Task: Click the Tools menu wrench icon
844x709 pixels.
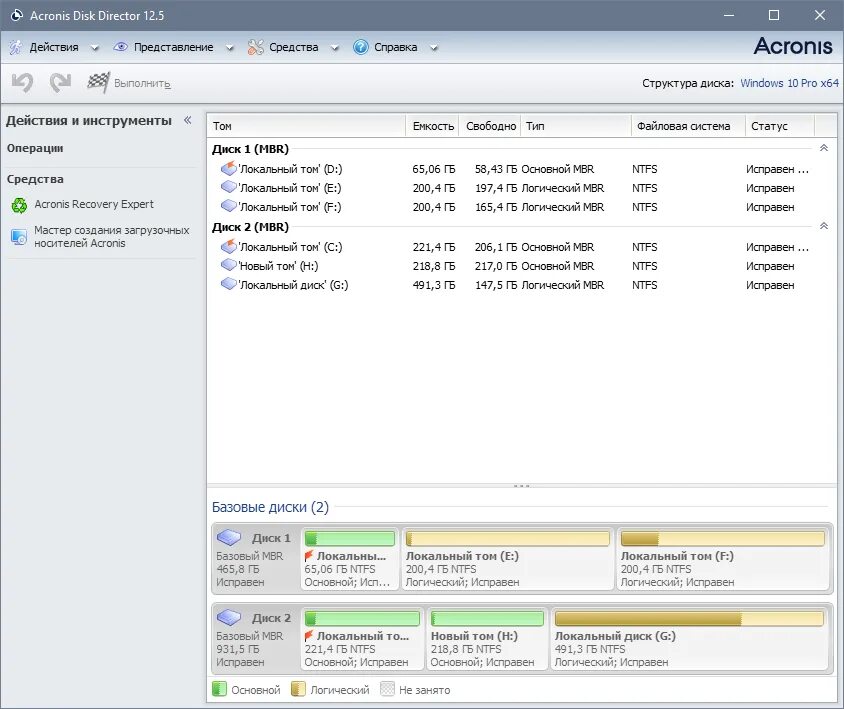Action: (x=255, y=47)
